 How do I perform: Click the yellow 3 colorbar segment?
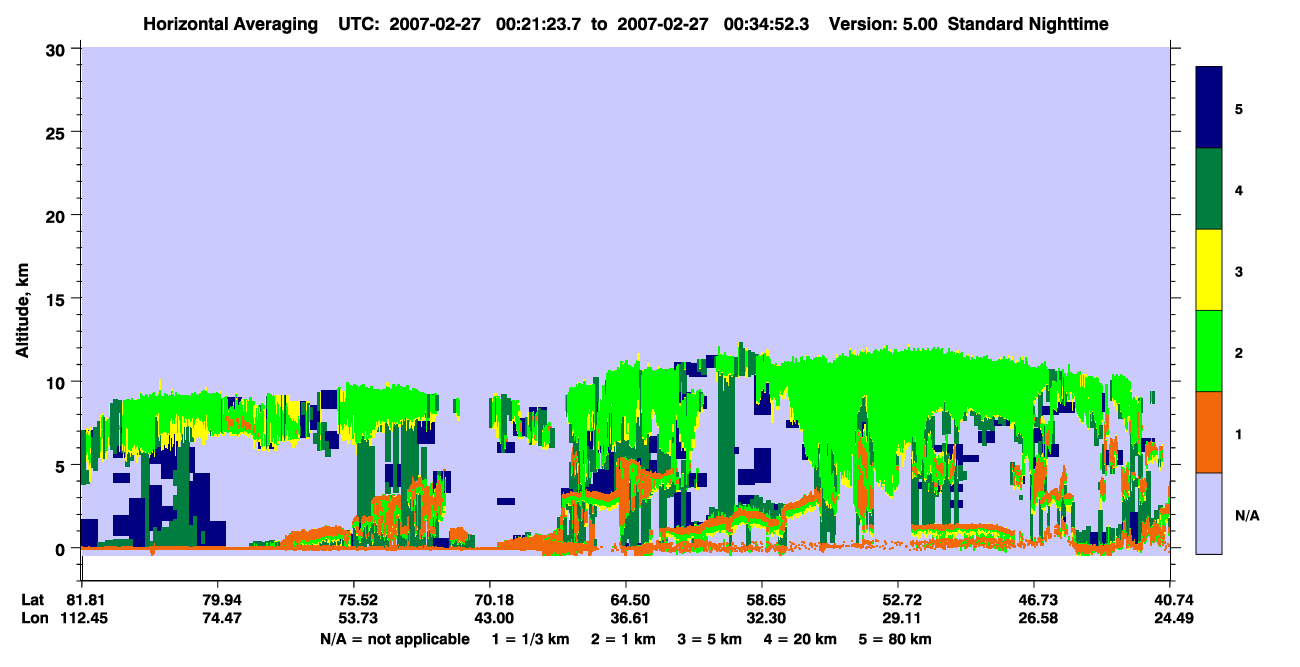1209,270
